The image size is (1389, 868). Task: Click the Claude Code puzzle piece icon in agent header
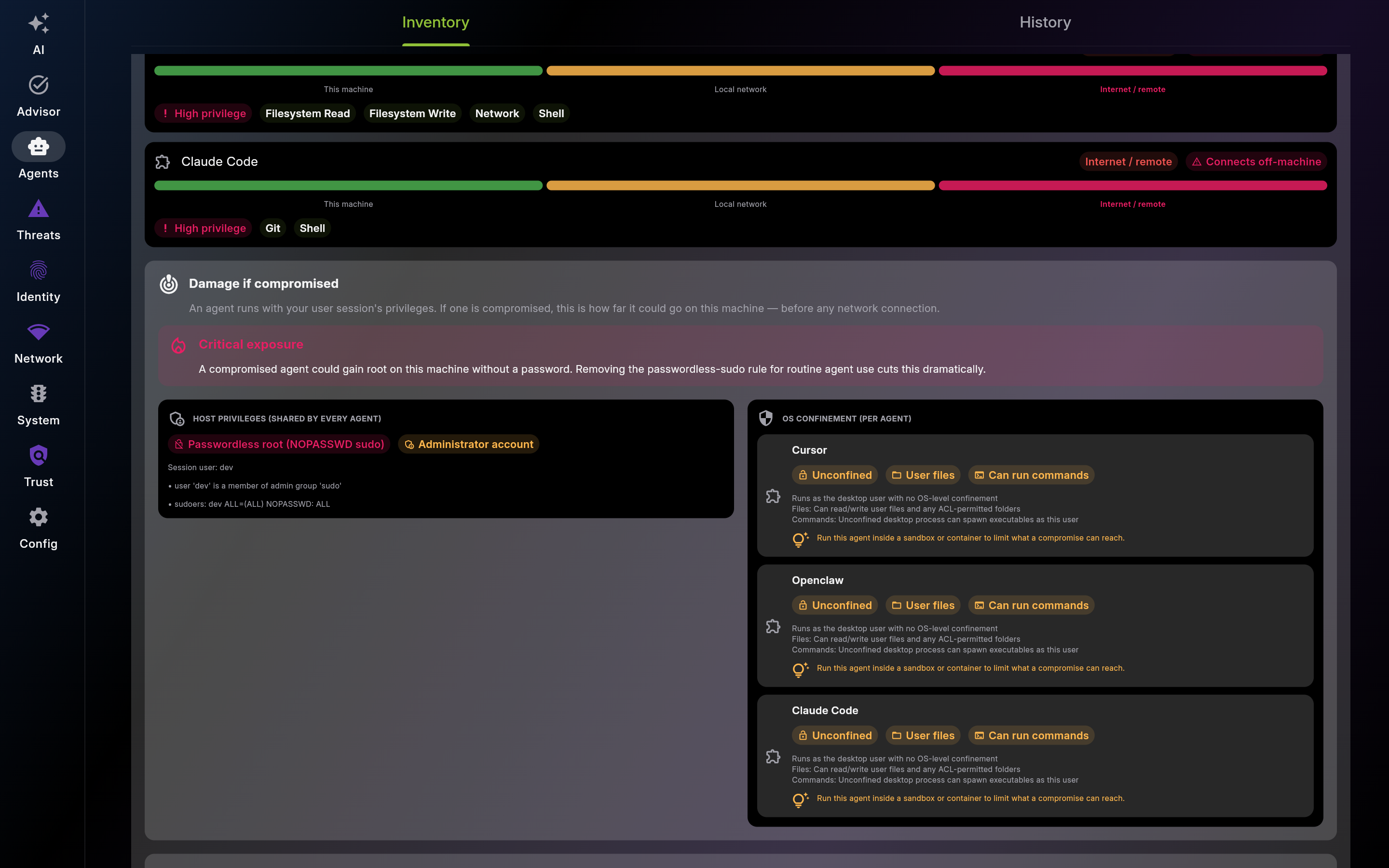(x=163, y=162)
